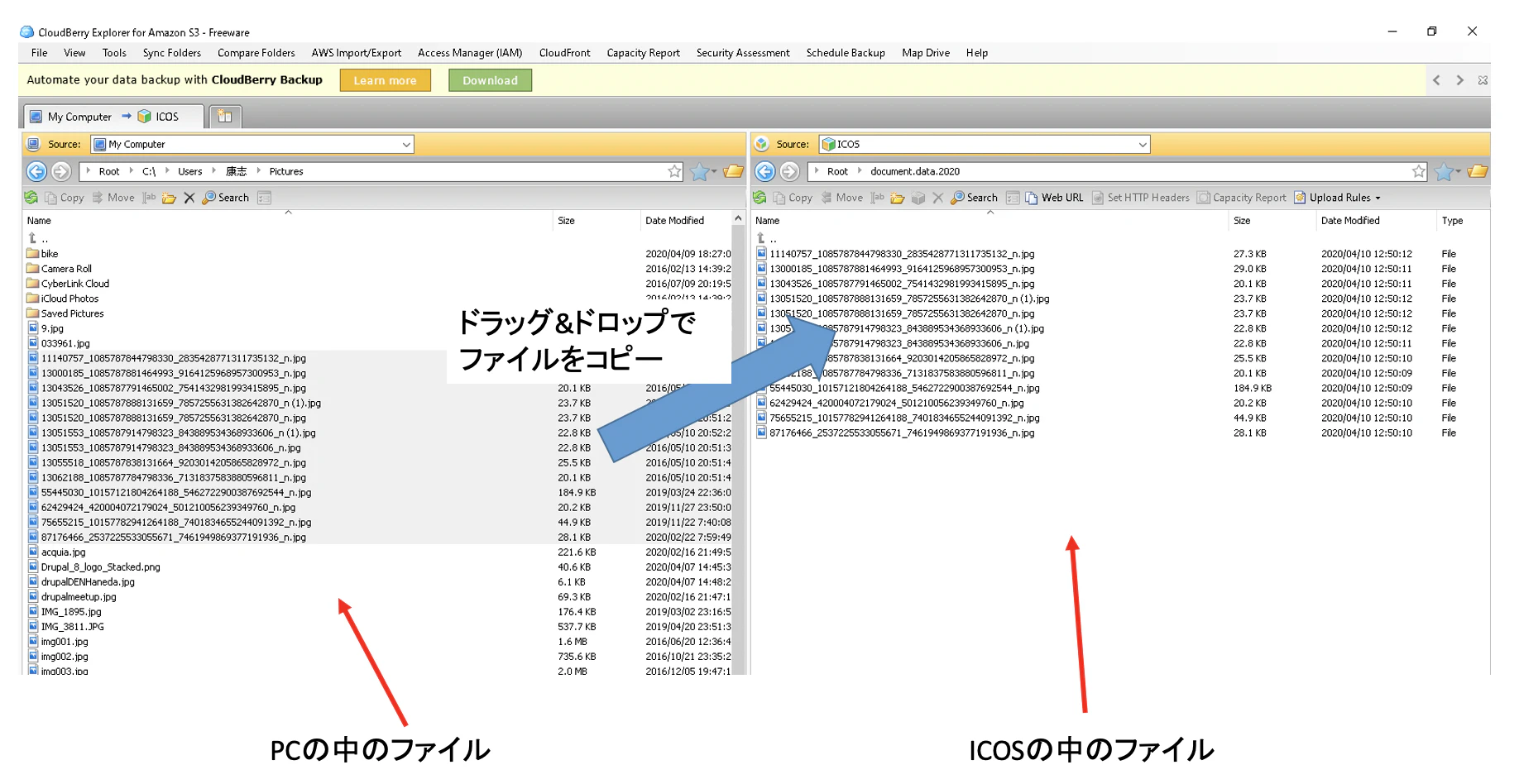
Task: Expand the Upload Rules dropdown
Action: 1378,198
